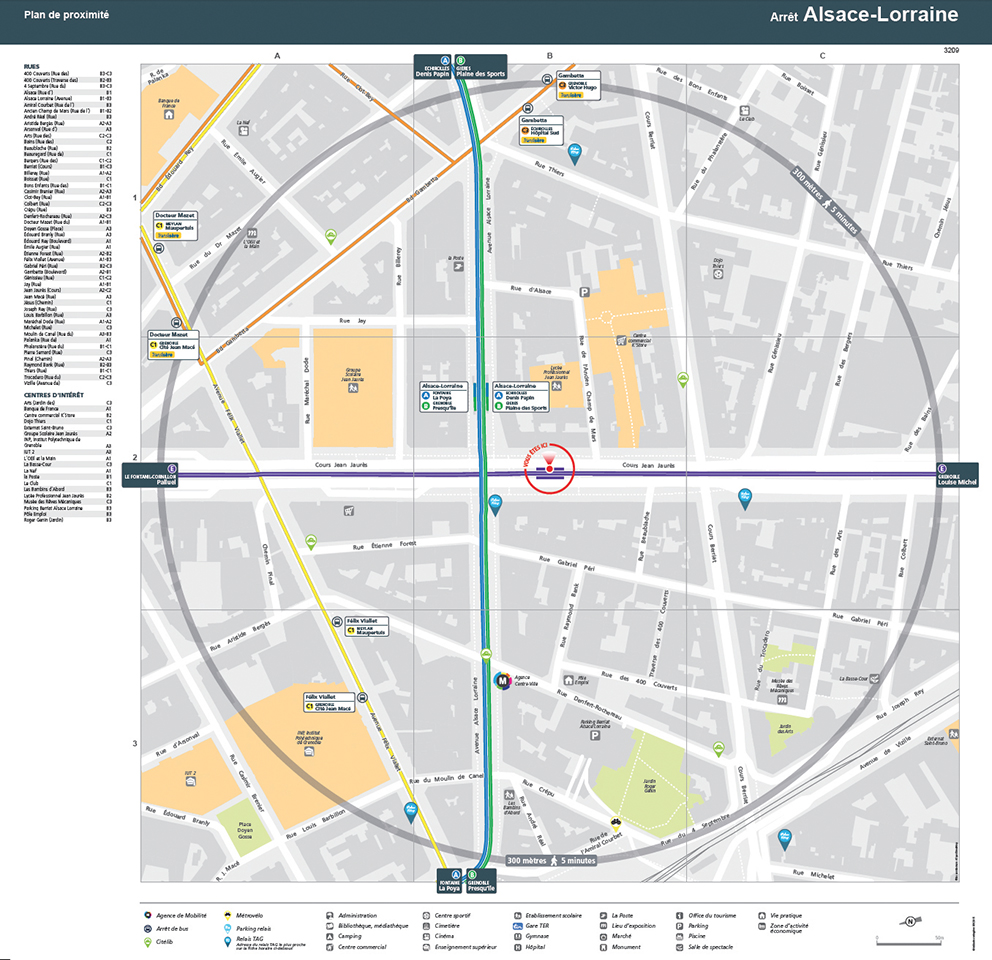Click the 'CENTRES D'INTÉRÊT' index heading
992x960 pixels.
click(x=54, y=395)
